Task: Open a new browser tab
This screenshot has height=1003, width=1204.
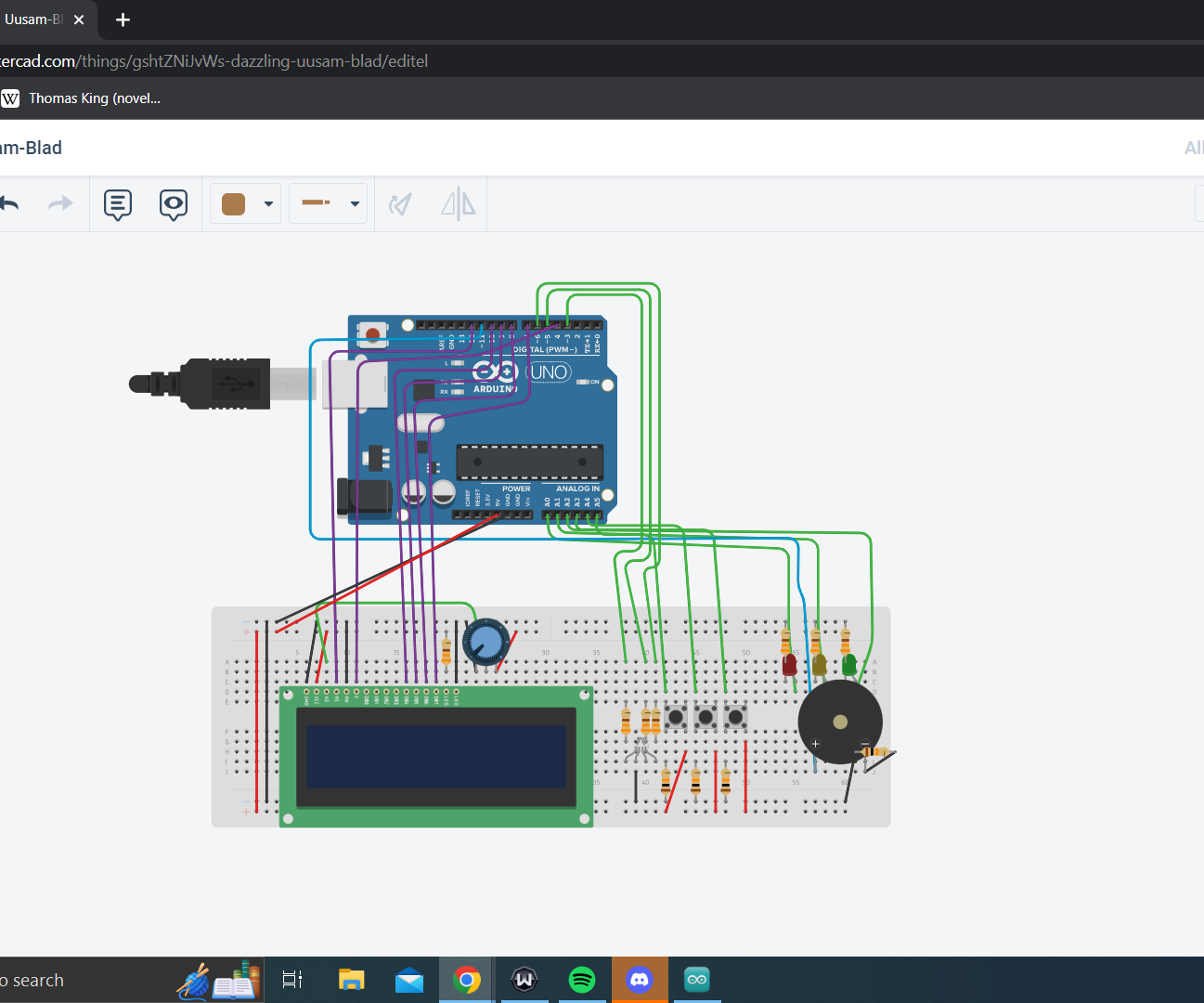Action: pos(123,20)
